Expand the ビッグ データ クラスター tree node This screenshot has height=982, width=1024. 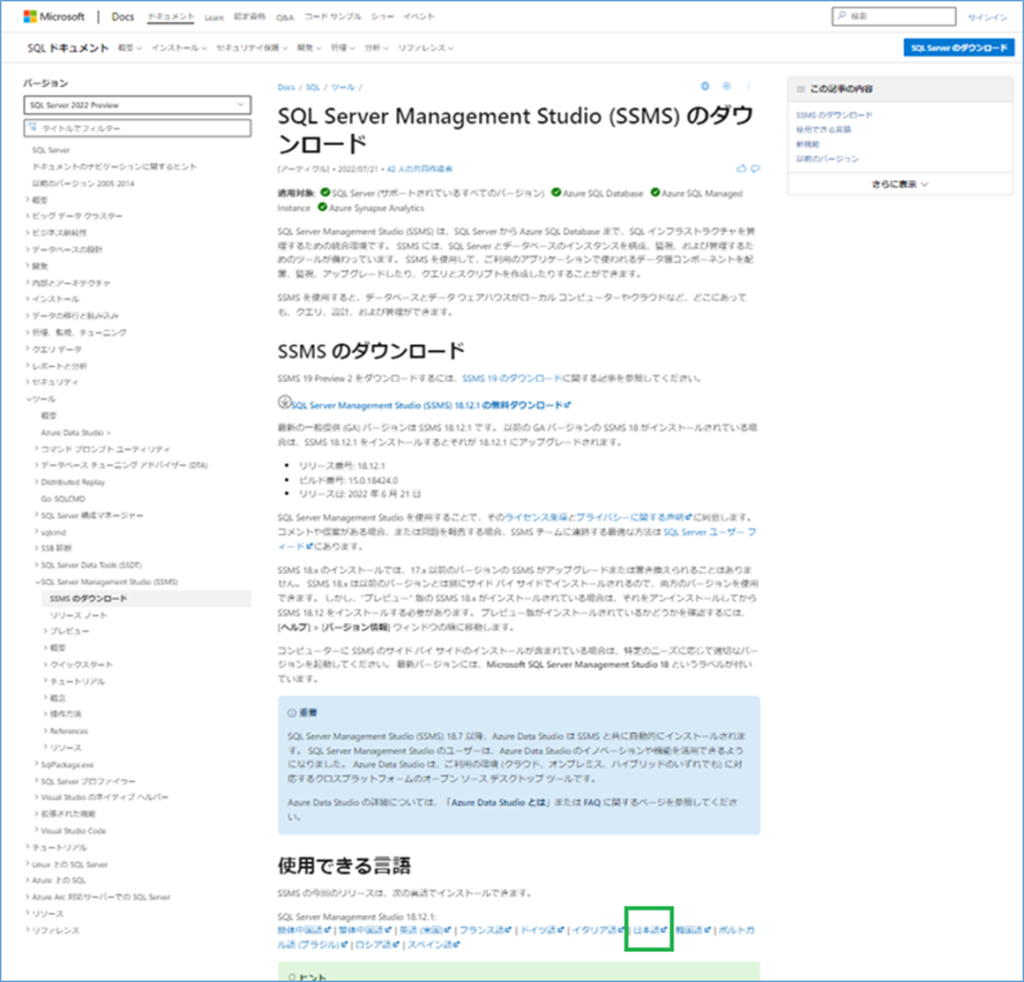pos(27,215)
